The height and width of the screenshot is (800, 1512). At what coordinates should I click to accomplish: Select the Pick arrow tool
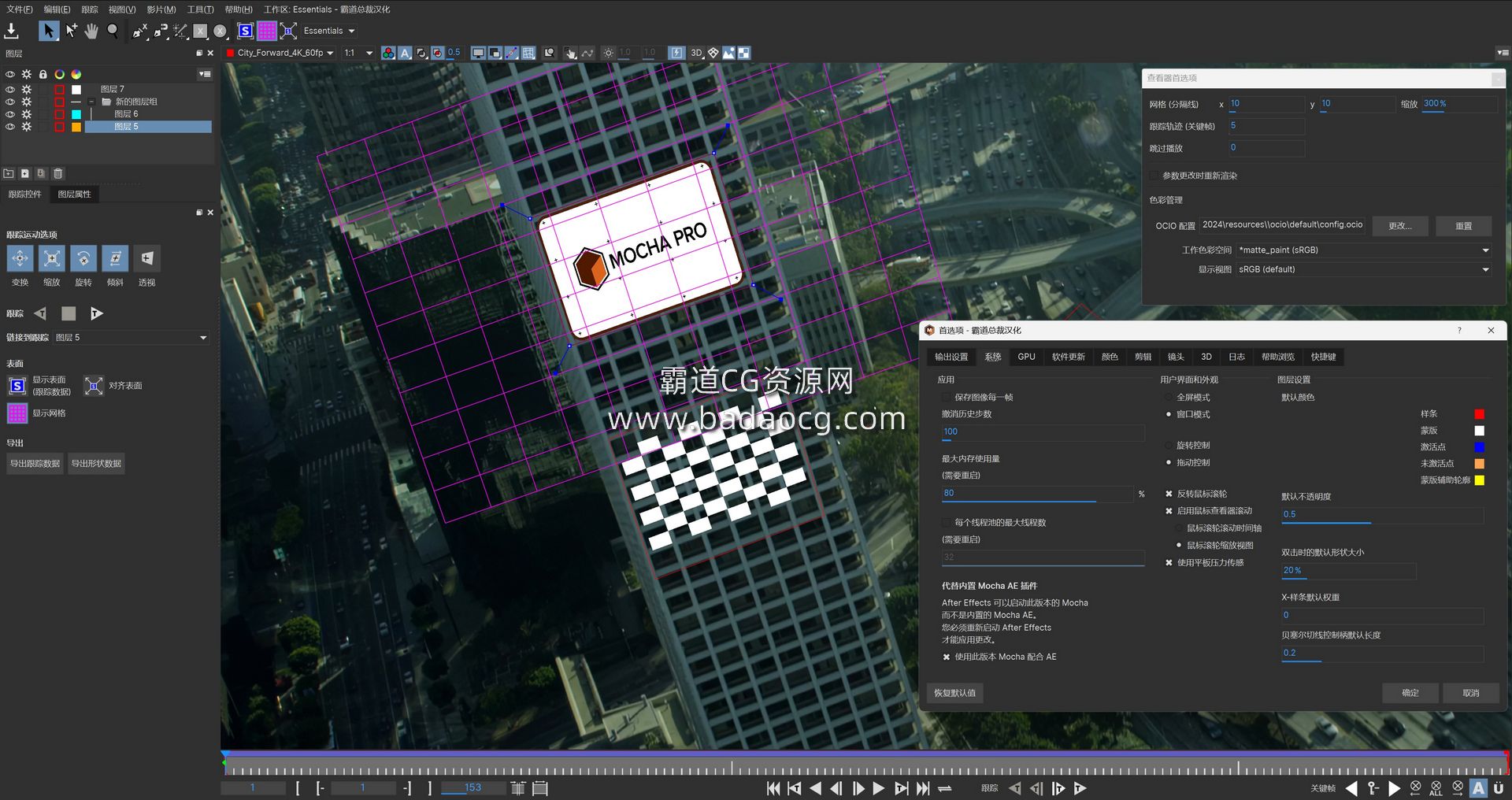click(x=49, y=31)
